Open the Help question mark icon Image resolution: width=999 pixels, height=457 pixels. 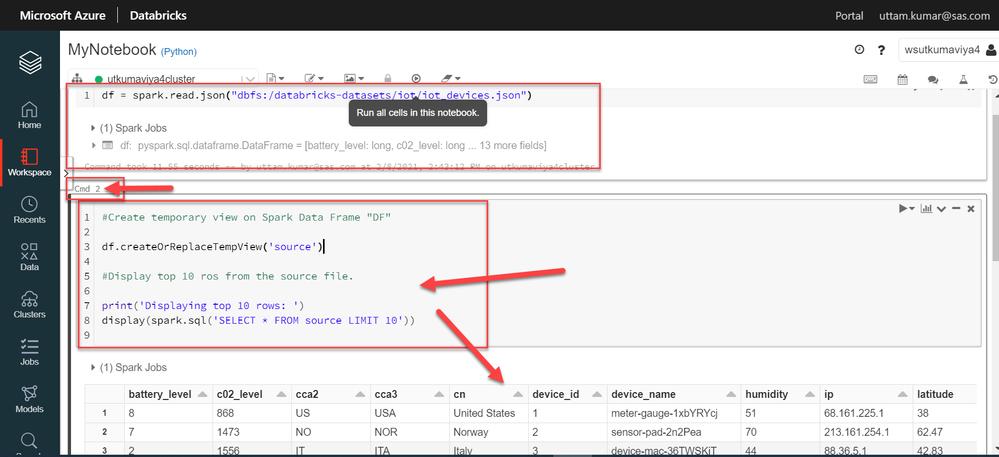(882, 50)
